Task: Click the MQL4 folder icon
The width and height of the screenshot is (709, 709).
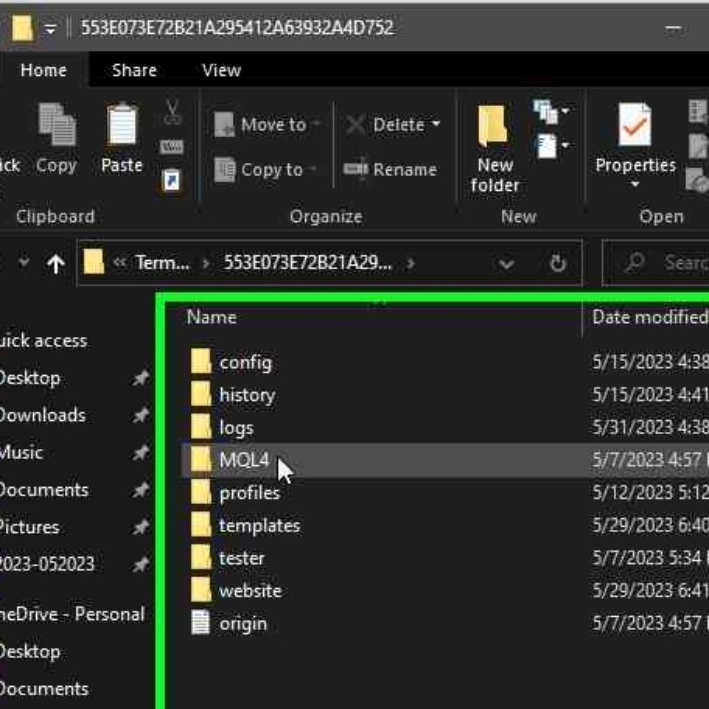Action: [201, 459]
